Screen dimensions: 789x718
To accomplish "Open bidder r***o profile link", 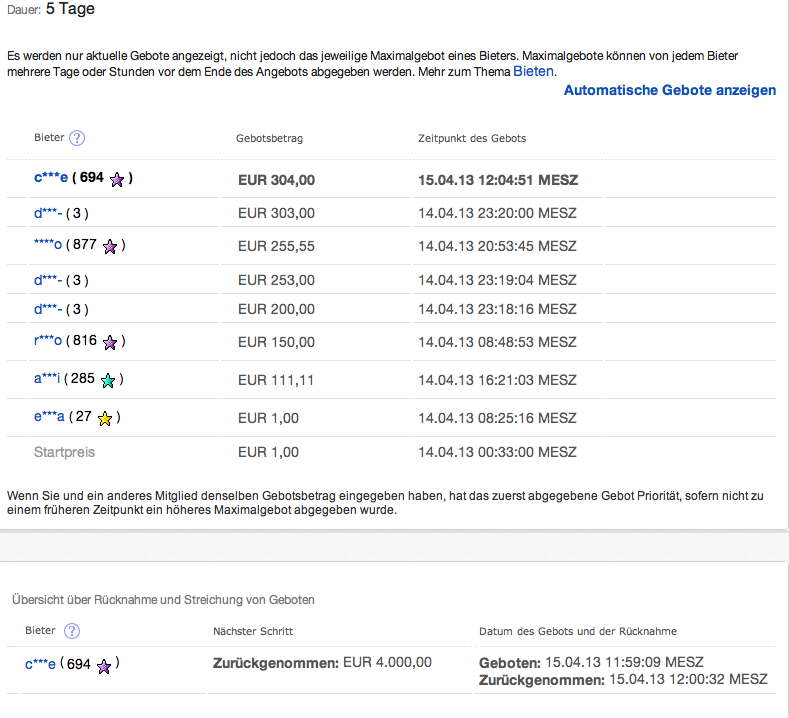I will (48, 341).
